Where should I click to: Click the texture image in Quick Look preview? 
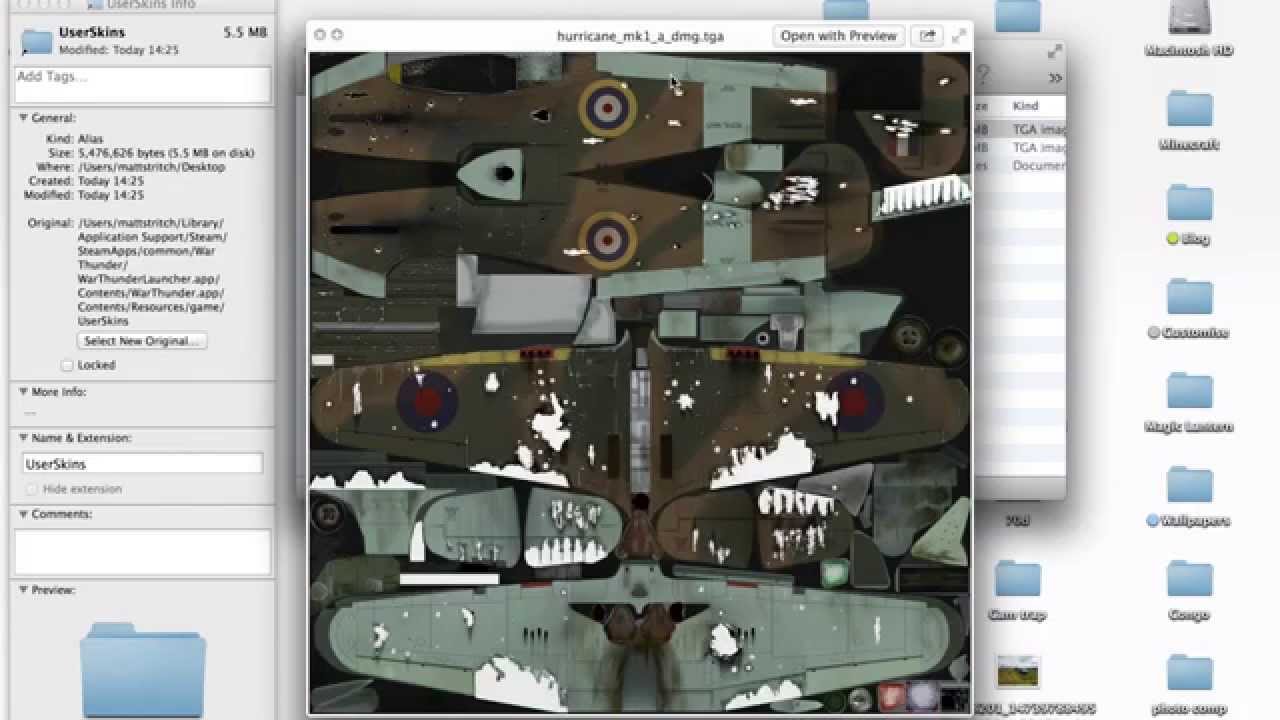639,383
